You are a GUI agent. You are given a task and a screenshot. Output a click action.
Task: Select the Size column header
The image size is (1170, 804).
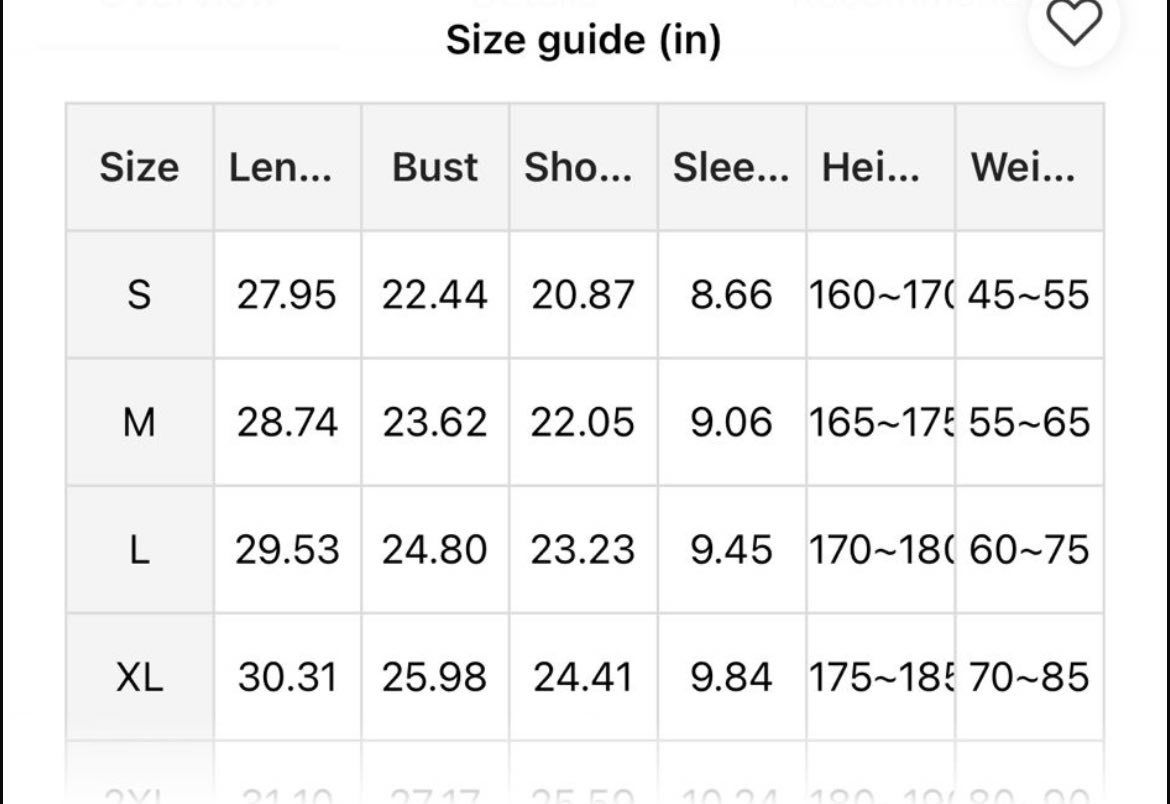[139, 167]
